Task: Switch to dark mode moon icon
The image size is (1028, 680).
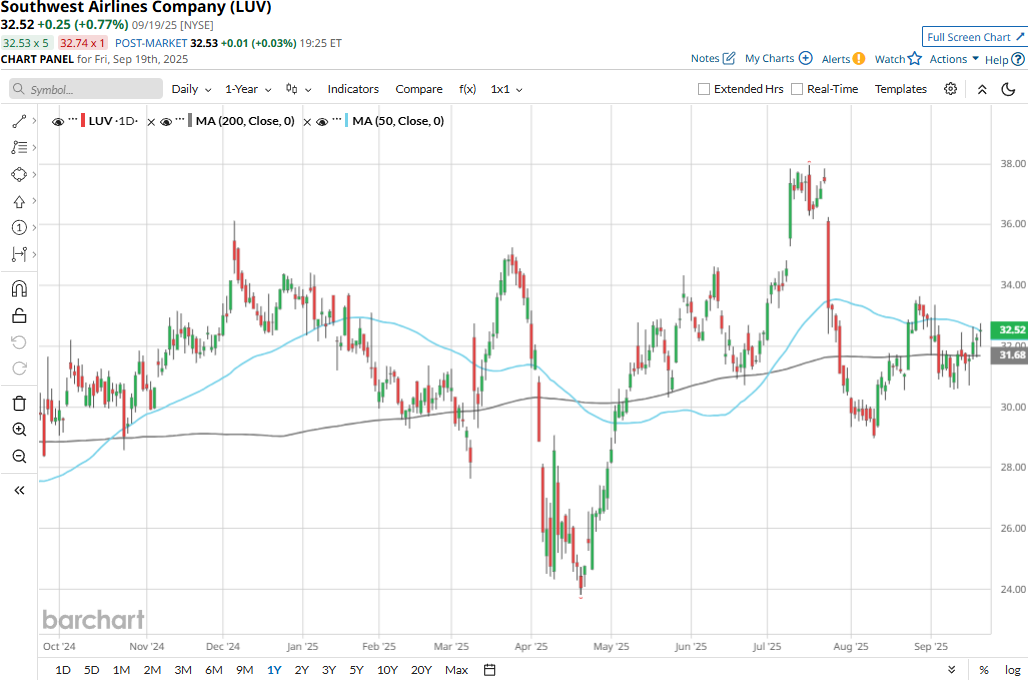Action: pos(1008,89)
